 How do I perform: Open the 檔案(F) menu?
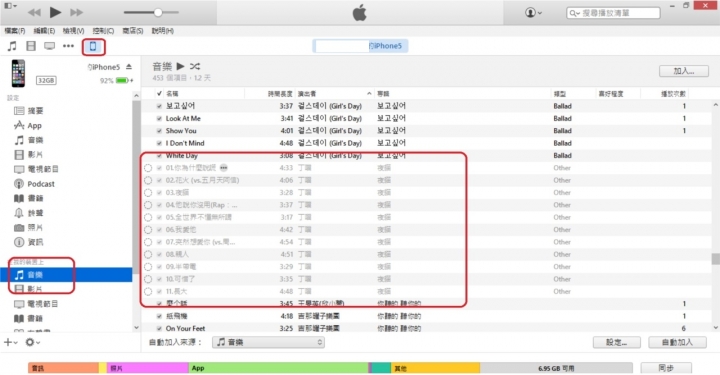point(15,31)
